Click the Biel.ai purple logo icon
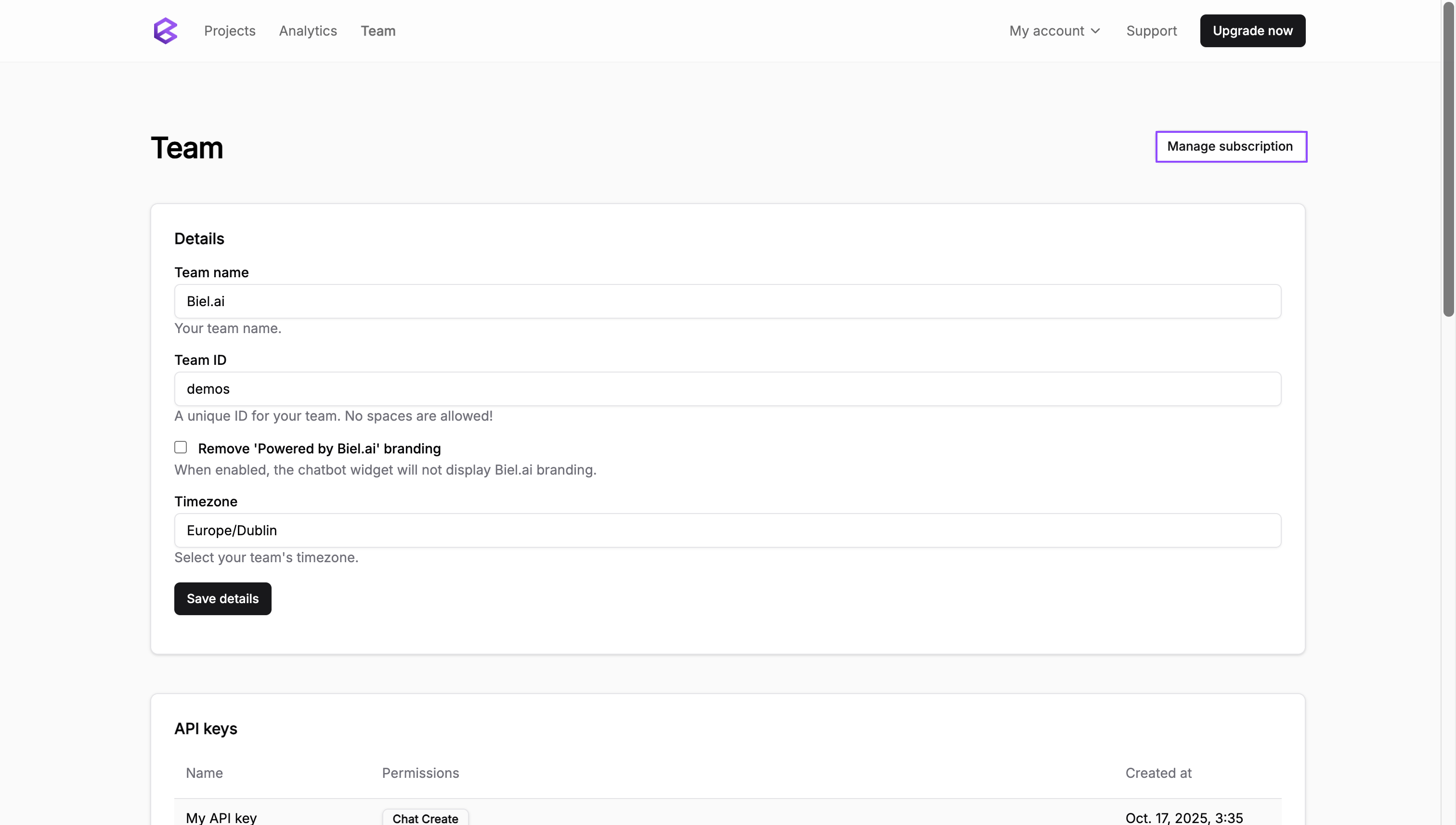 pos(166,31)
